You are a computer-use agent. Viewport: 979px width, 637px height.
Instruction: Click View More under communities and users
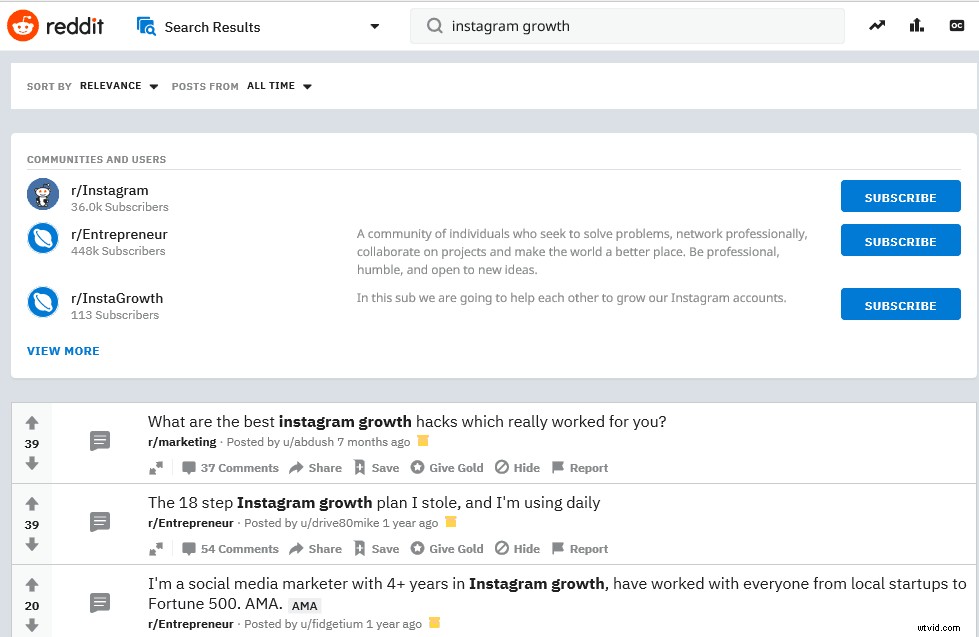tap(63, 351)
